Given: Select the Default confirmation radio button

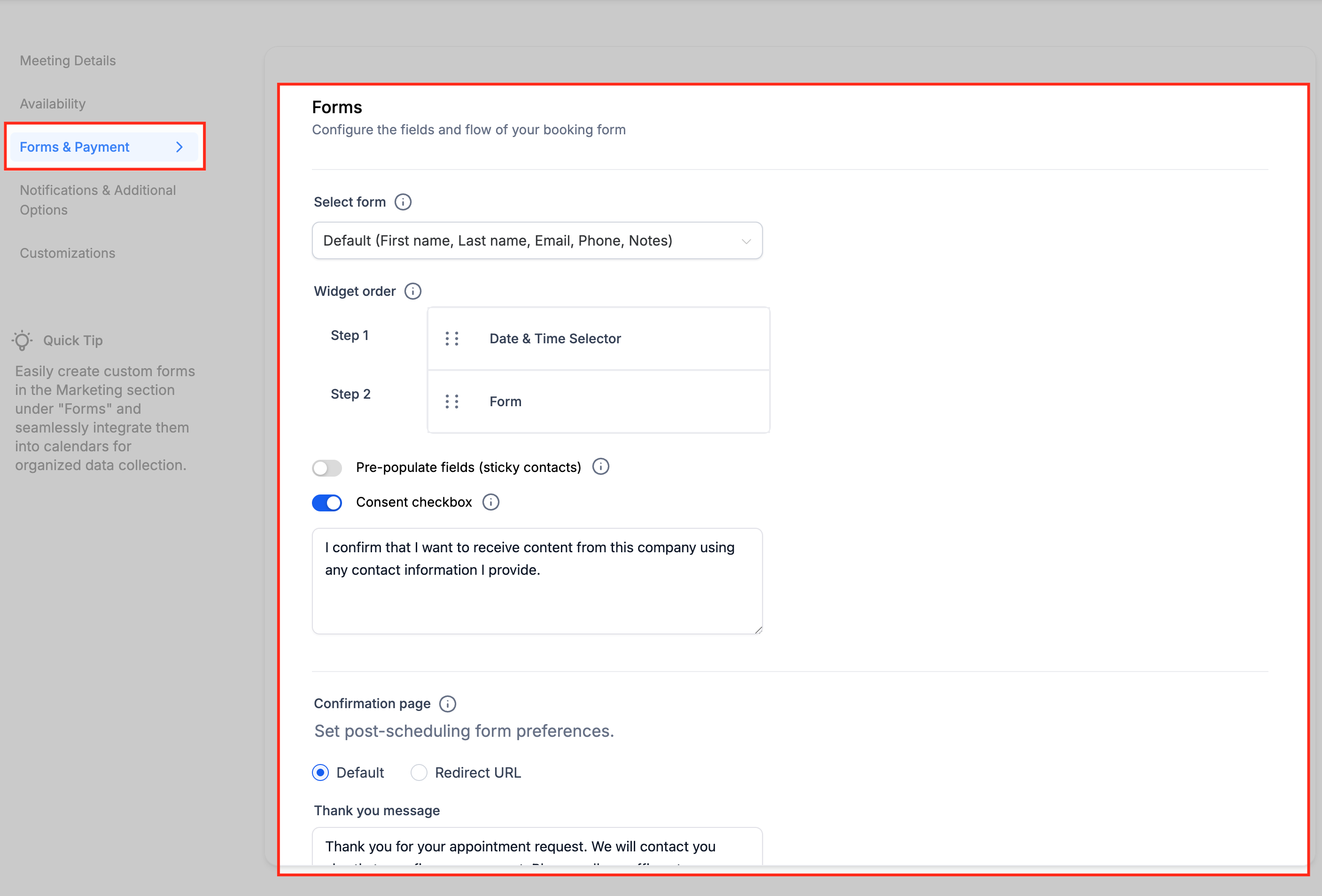Looking at the screenshot, I should tap(321, 772).
